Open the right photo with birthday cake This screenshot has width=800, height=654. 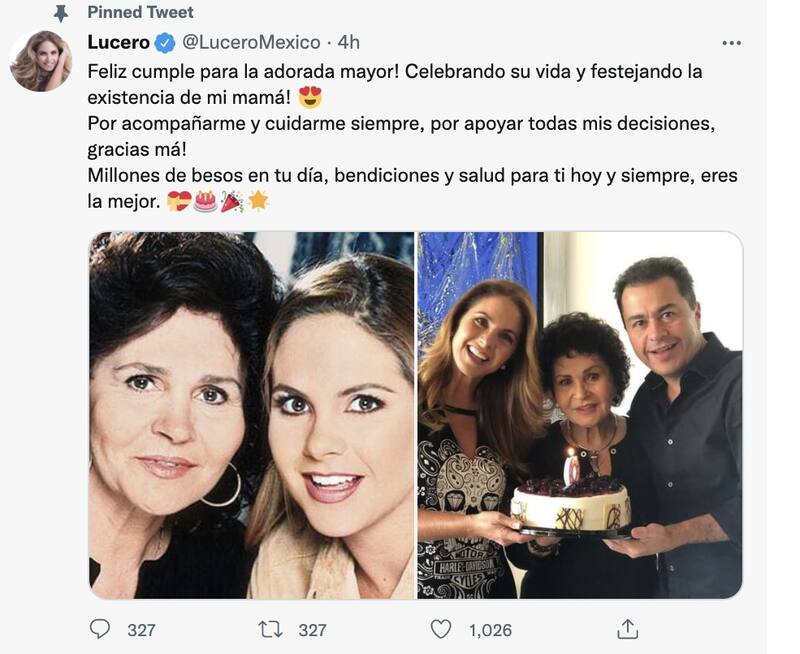tap(580, 415)
